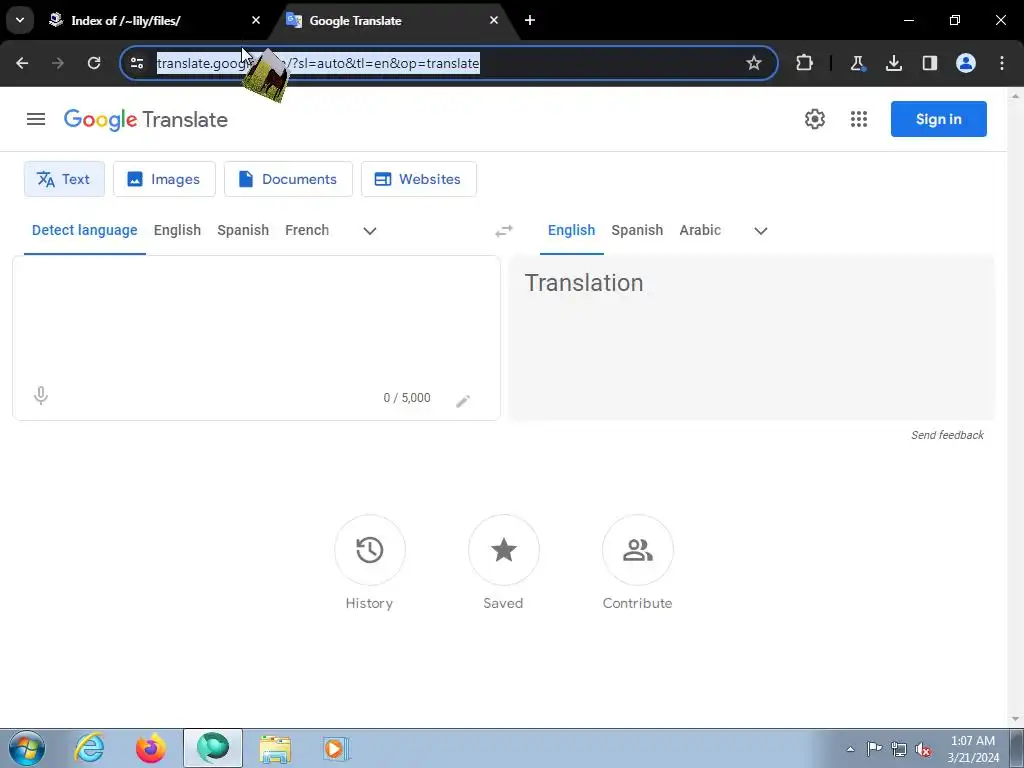Select Detect language as source
Image resolution: width=1024 pixels, height=768 pixels.
tap(85, 230)
